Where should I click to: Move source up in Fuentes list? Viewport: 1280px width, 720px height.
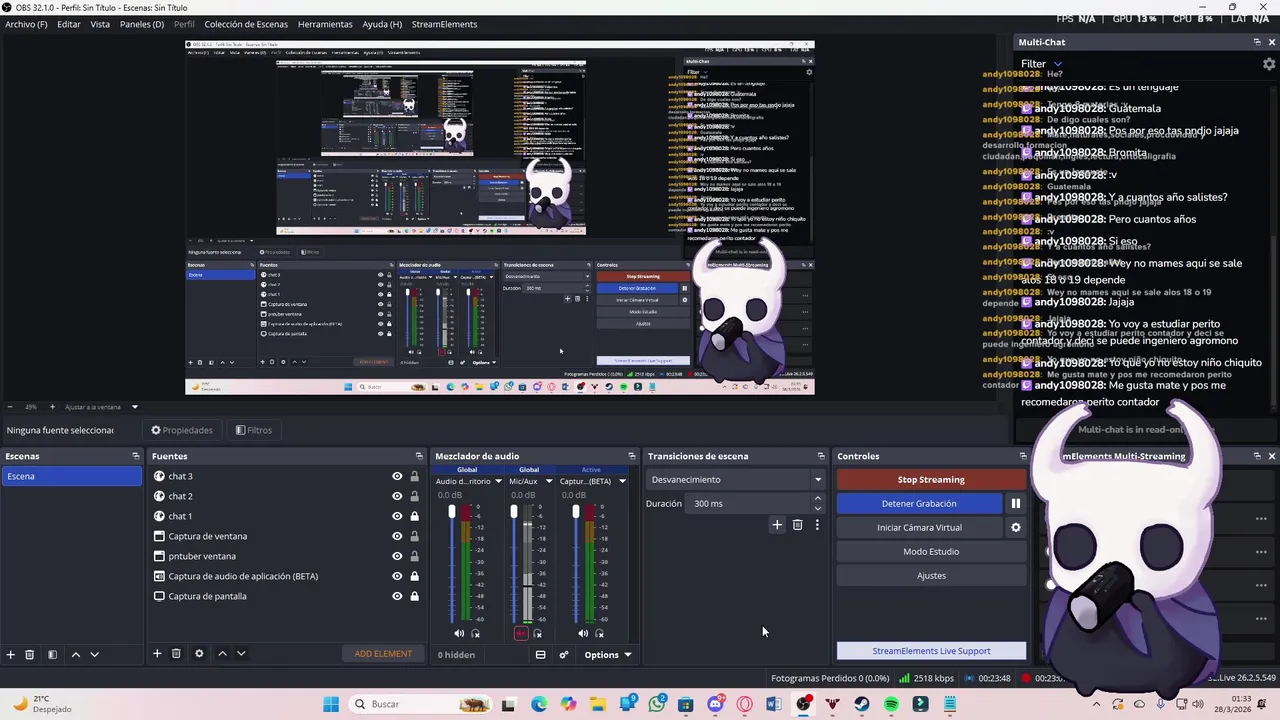(222, 654)
